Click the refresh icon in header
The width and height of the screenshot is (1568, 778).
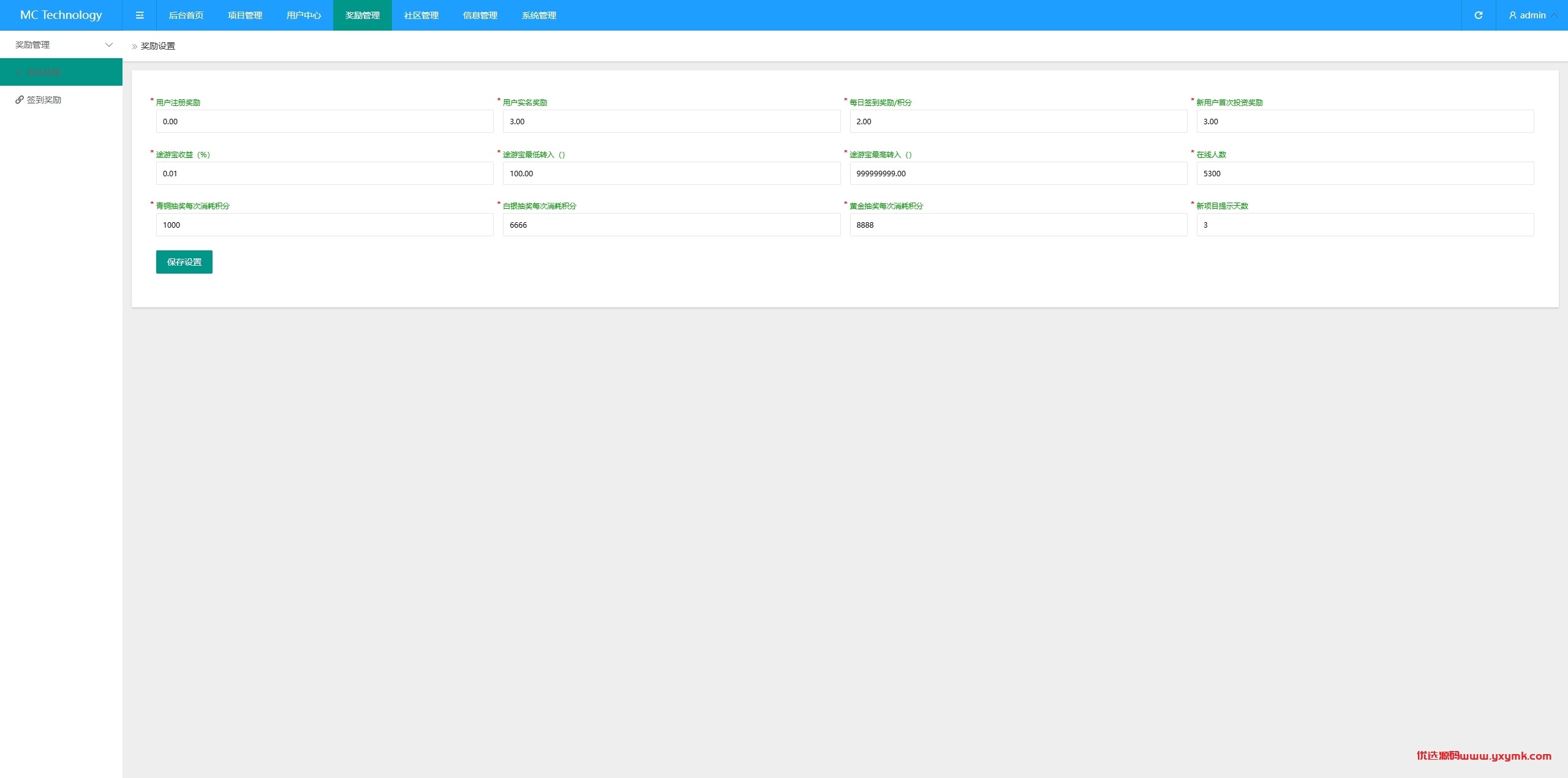pyautogui.click(x=1479, y=15)
